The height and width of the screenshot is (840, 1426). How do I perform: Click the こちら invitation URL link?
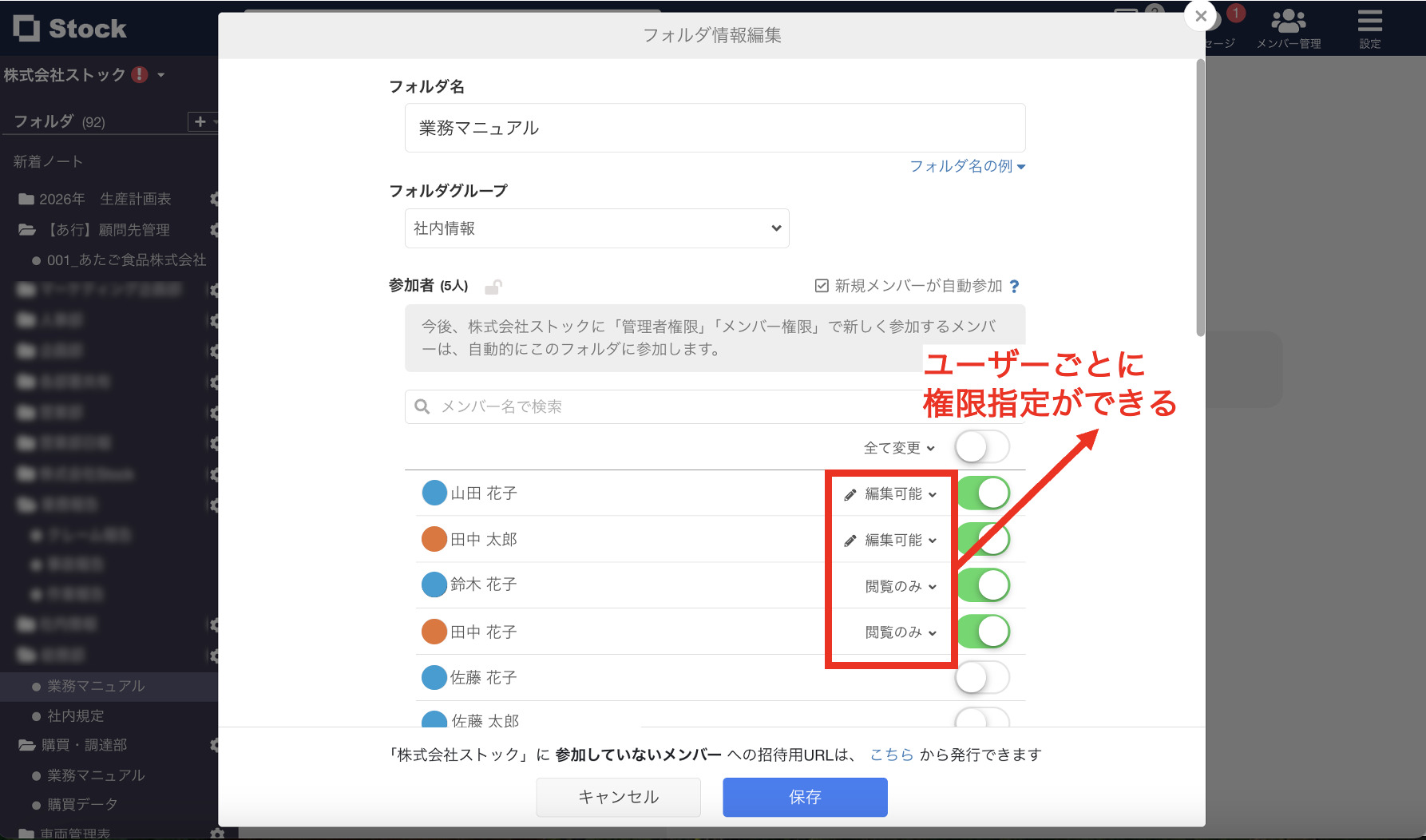click(890, 754)
